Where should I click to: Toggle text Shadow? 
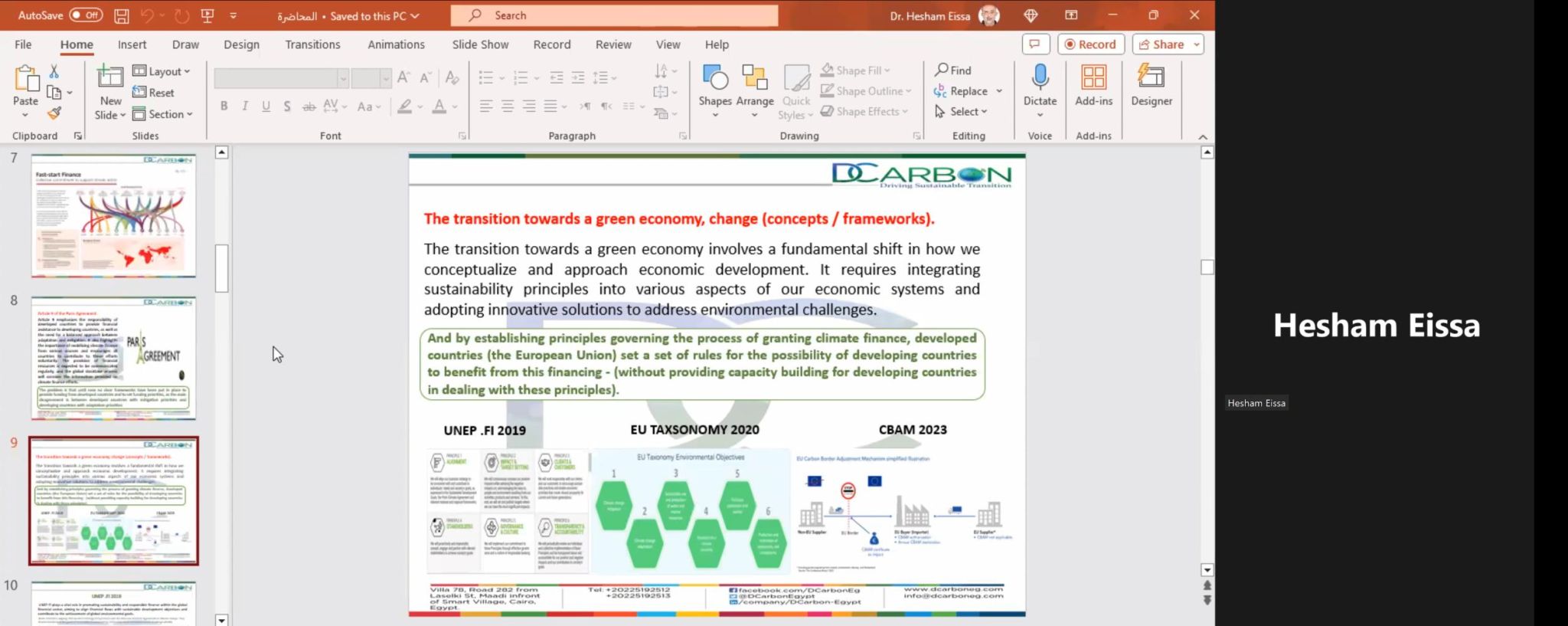click(287, 107)
